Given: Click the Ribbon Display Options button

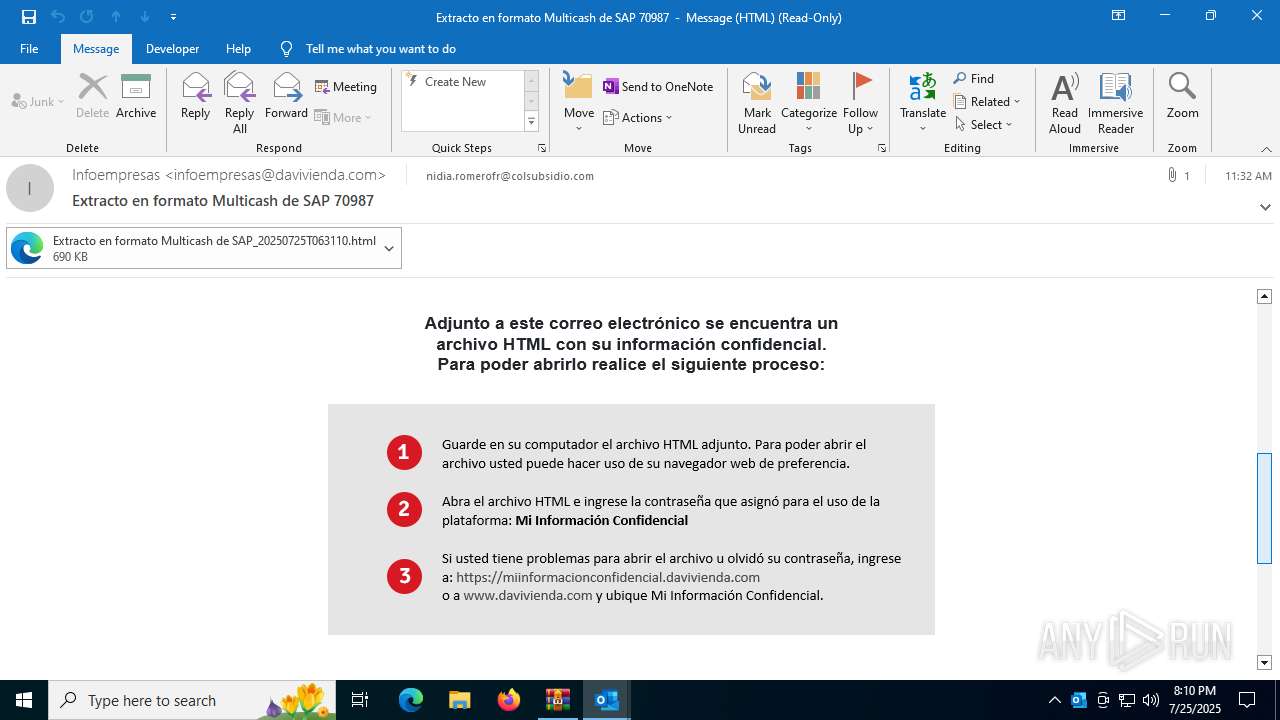Looking at the screenshot, I should [x=1118, y=16].
